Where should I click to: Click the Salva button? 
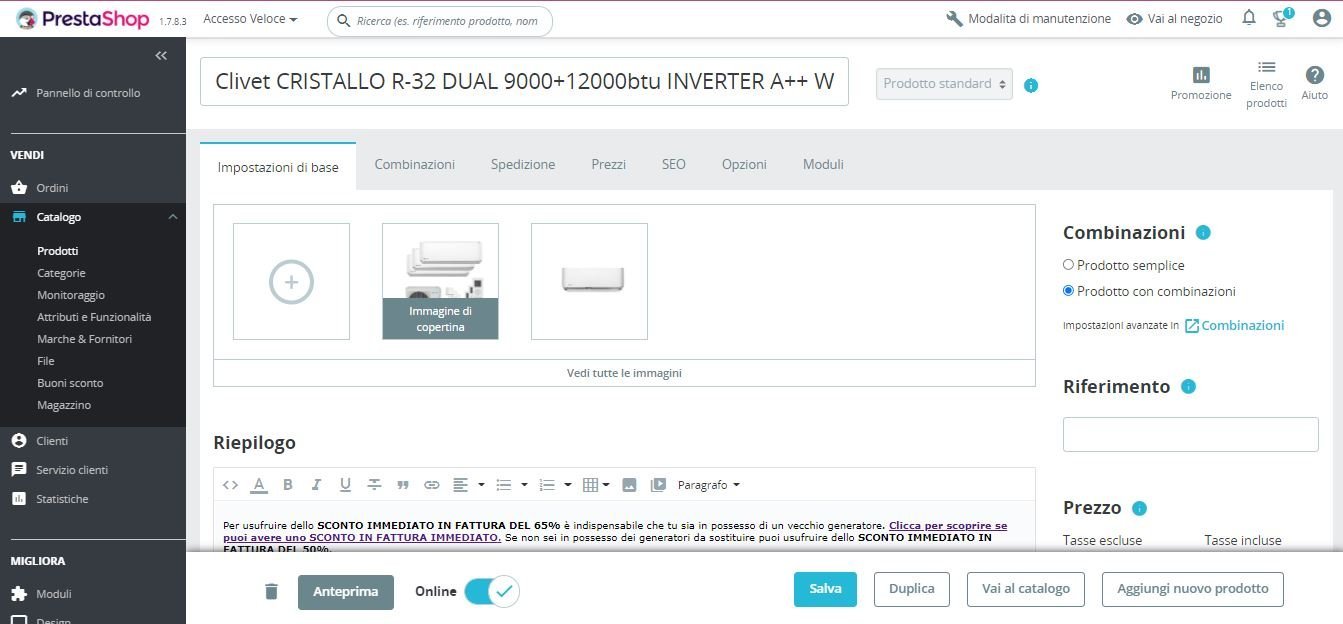(x=825, y=589)
